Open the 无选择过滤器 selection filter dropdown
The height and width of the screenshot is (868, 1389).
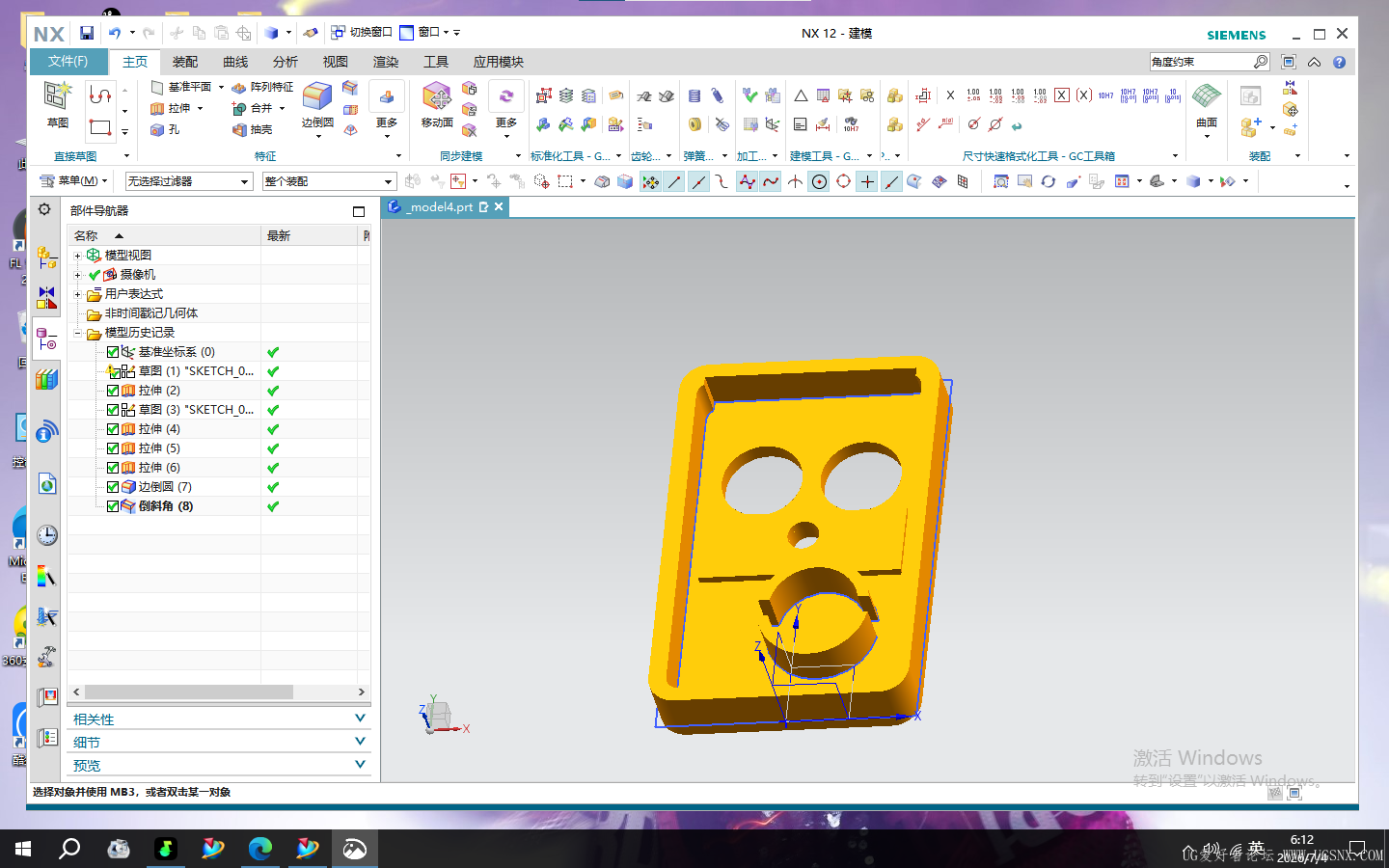tap(189, 181)
